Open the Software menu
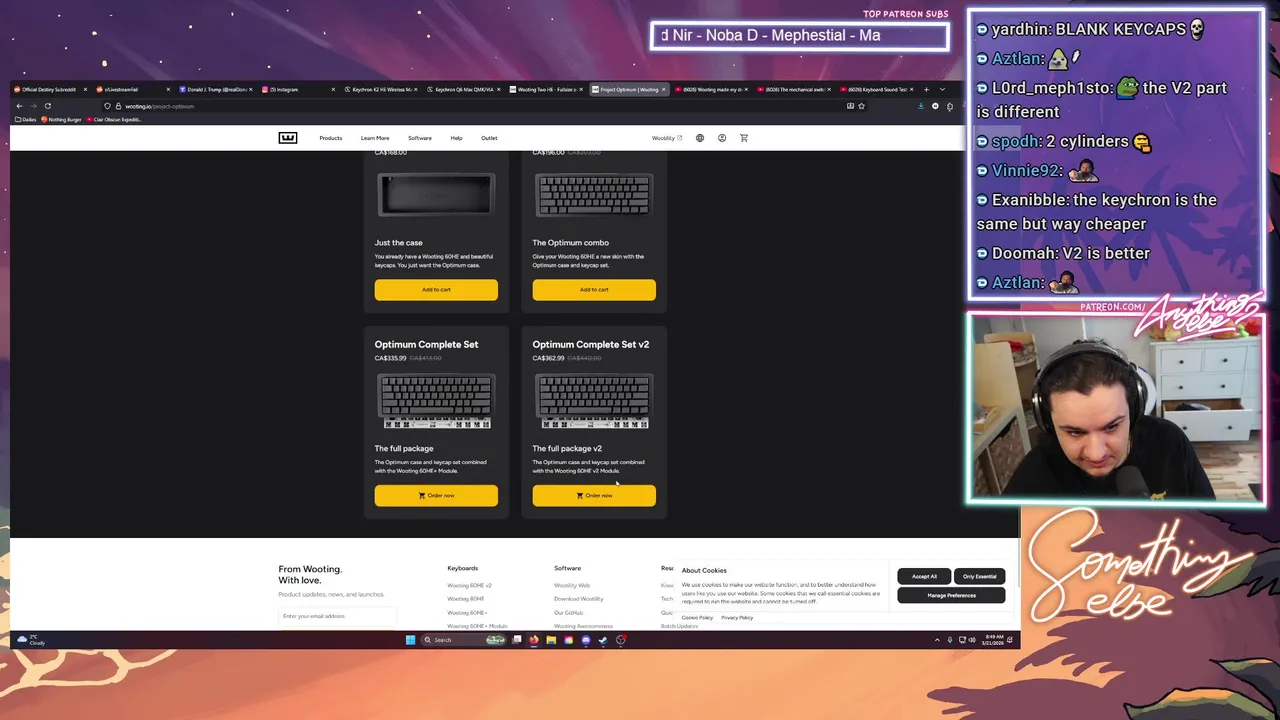 point(420,138)
